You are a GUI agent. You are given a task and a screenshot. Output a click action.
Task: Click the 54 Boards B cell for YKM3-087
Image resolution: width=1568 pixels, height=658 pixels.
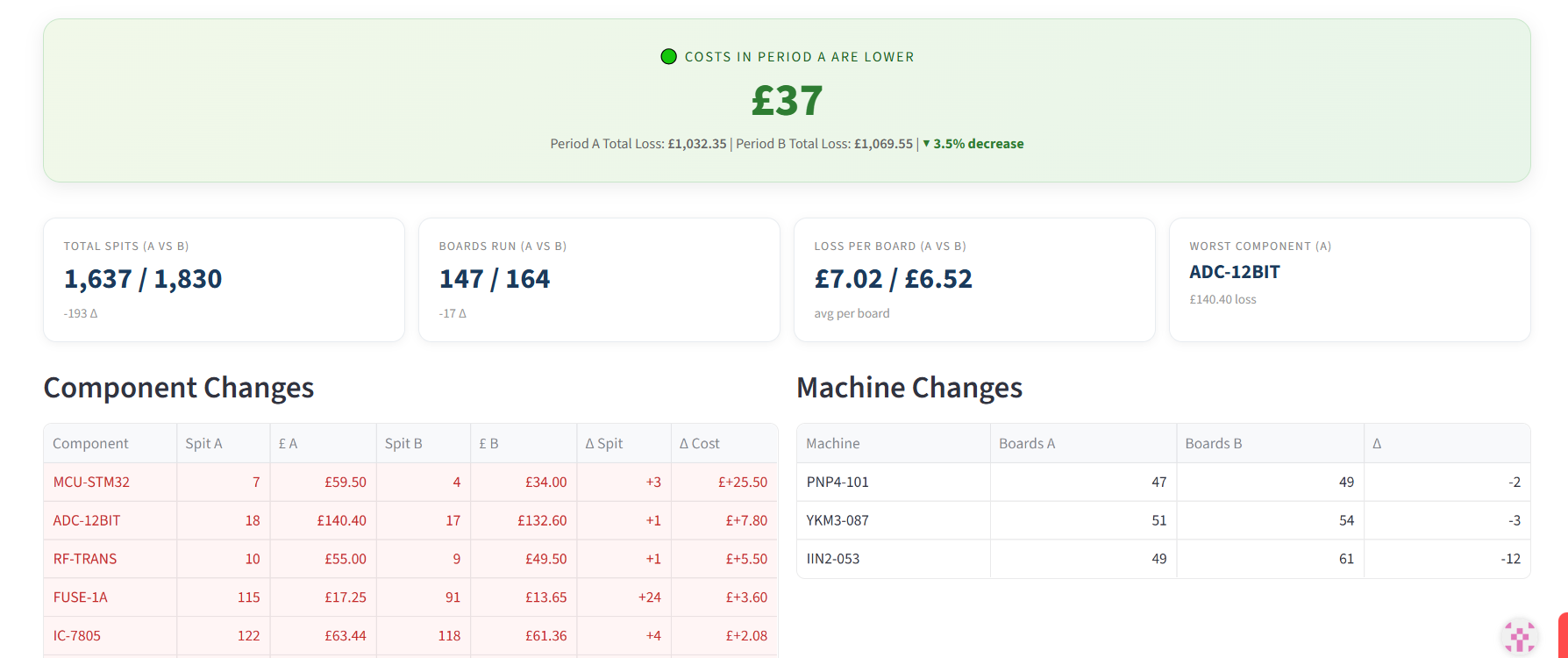coord(1270,520)
